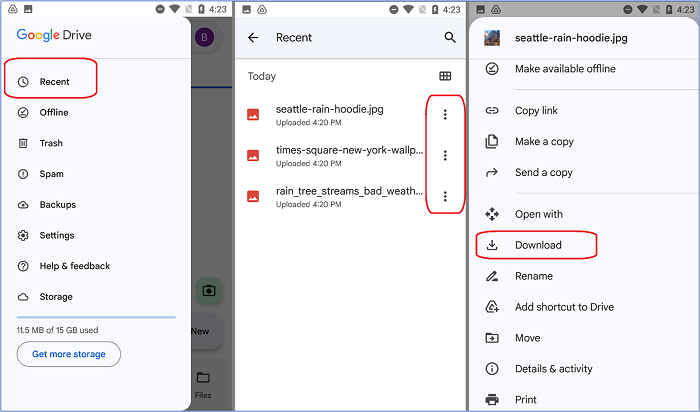Tap the back arrow beside Recent
The width and height of the screenshot is (700, 412).
coord(253,38)
